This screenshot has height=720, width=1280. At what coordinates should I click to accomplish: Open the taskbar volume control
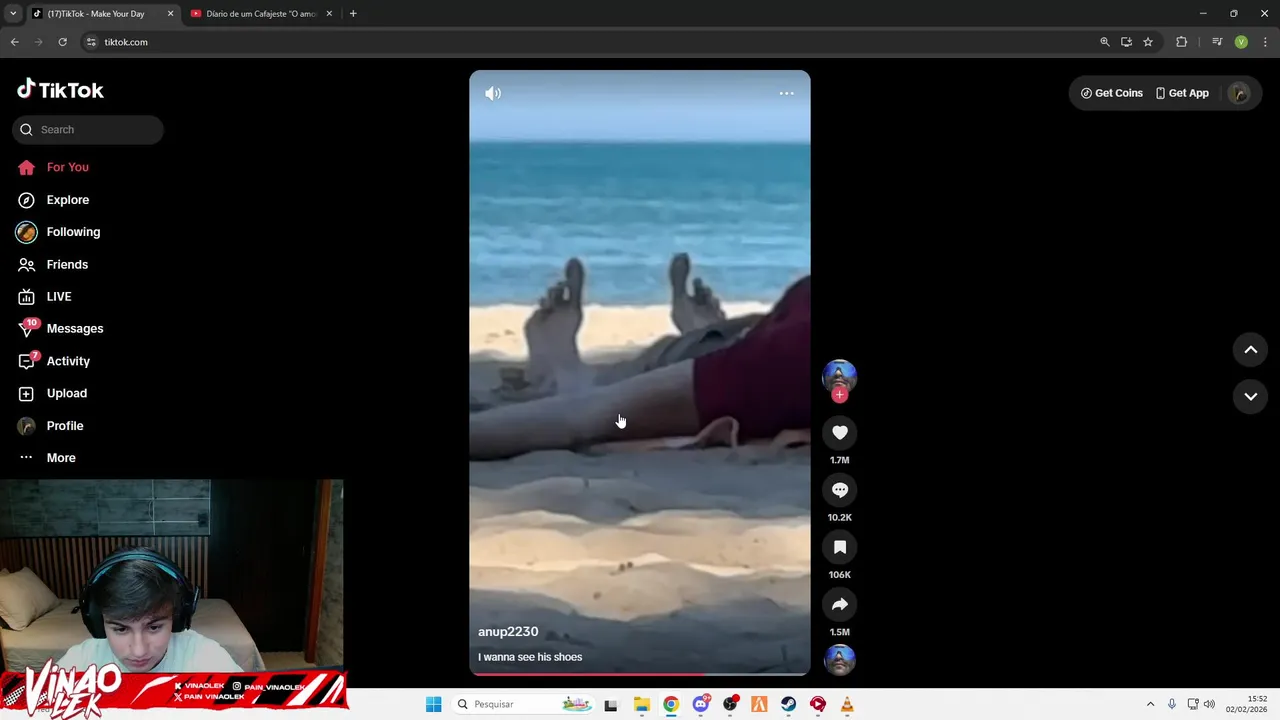point(1209,704)
